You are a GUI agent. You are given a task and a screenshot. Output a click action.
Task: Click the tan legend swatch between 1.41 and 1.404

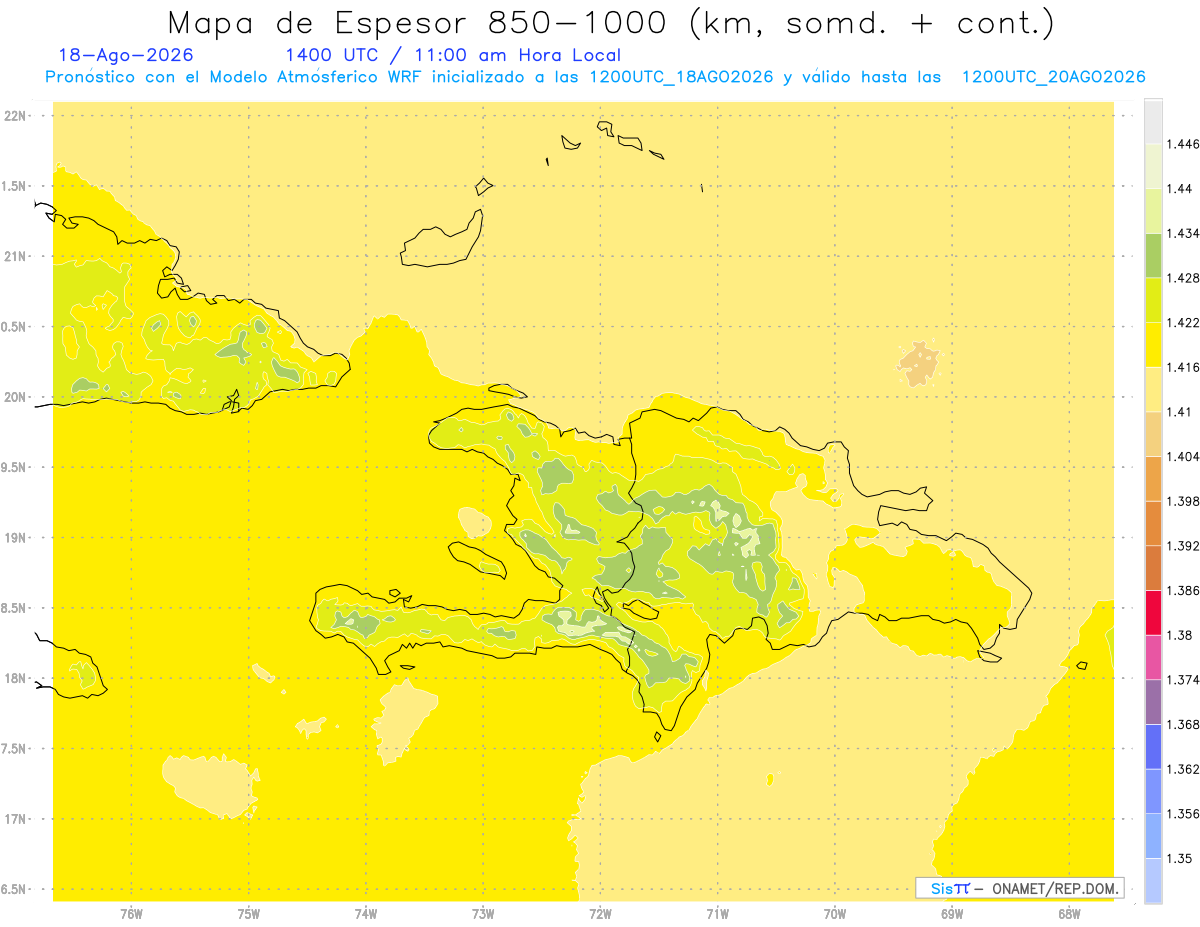1153,433
